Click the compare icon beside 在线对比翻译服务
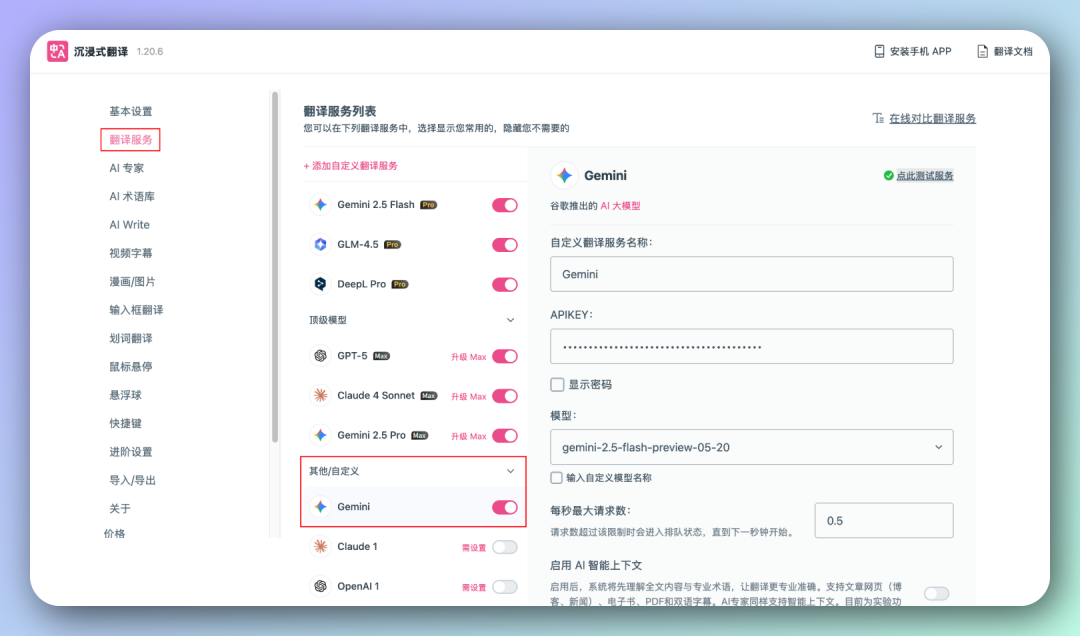The width and height of the screenshot is (1080, 636). [878, 119]
